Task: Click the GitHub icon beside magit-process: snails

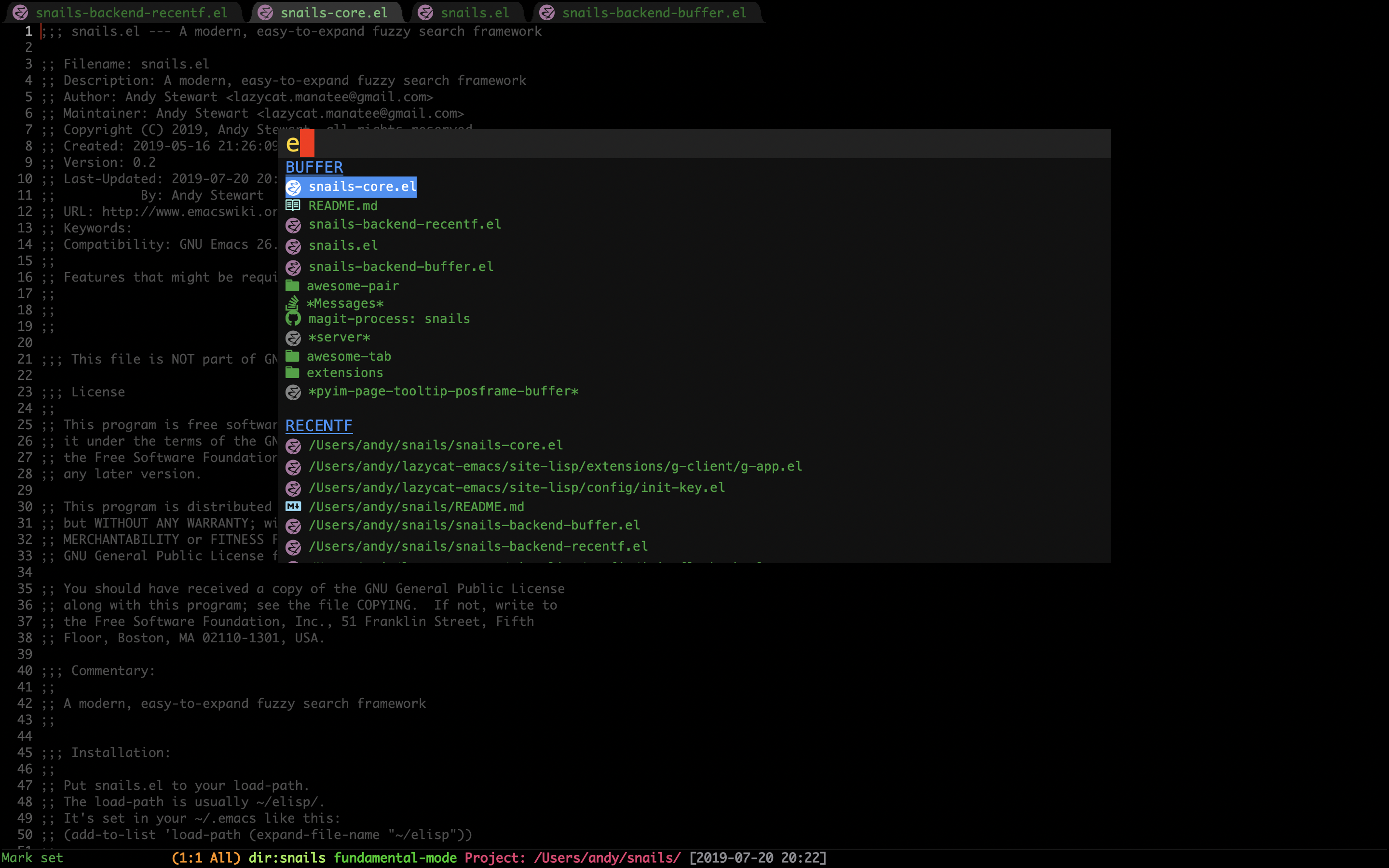Action: point(293,319)
